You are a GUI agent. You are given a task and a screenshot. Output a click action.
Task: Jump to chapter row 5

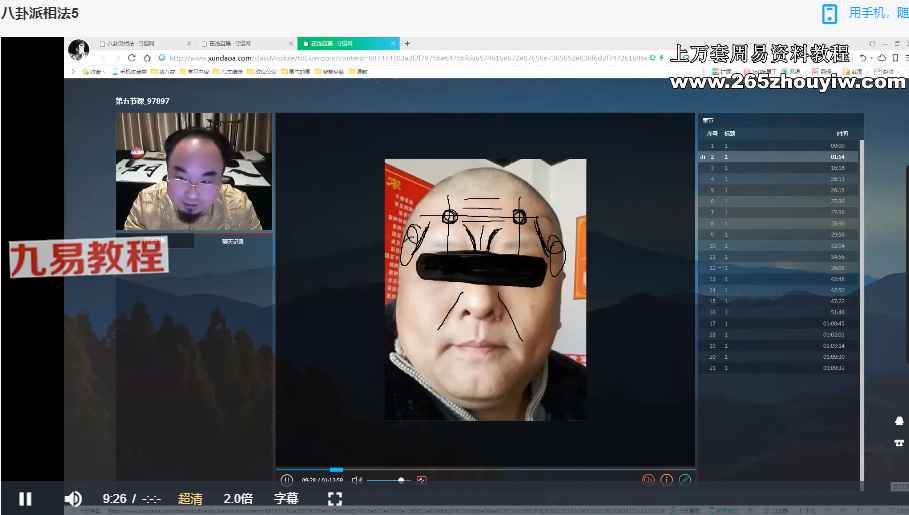point(778,190)
